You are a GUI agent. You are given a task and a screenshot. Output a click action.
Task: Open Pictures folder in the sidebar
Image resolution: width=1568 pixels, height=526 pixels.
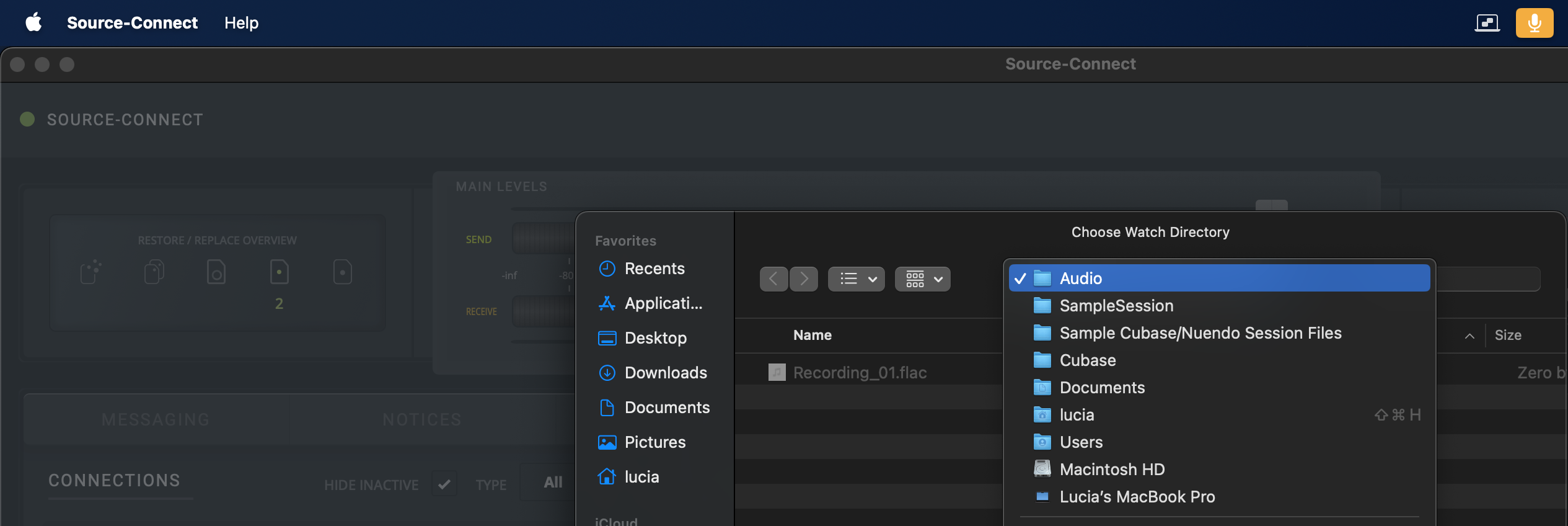pos(654,442)
